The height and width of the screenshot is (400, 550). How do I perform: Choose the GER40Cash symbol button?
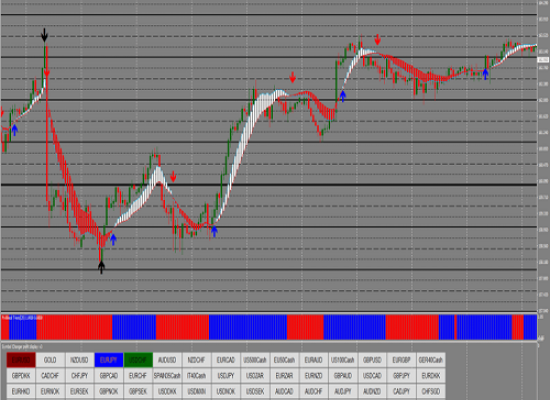431,360
